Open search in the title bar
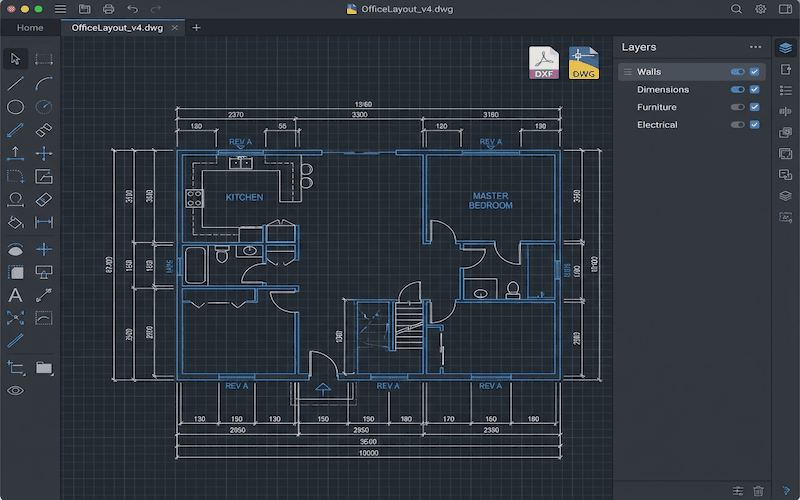This screenshot has width=800, height=500. (736, 9)
